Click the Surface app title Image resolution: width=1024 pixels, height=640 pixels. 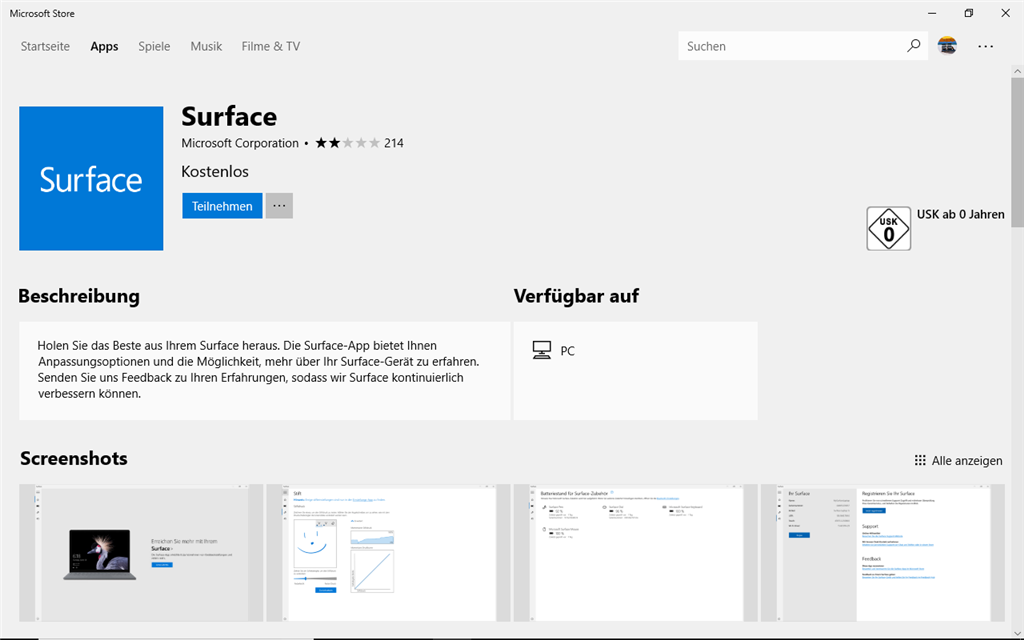point(229,116)
